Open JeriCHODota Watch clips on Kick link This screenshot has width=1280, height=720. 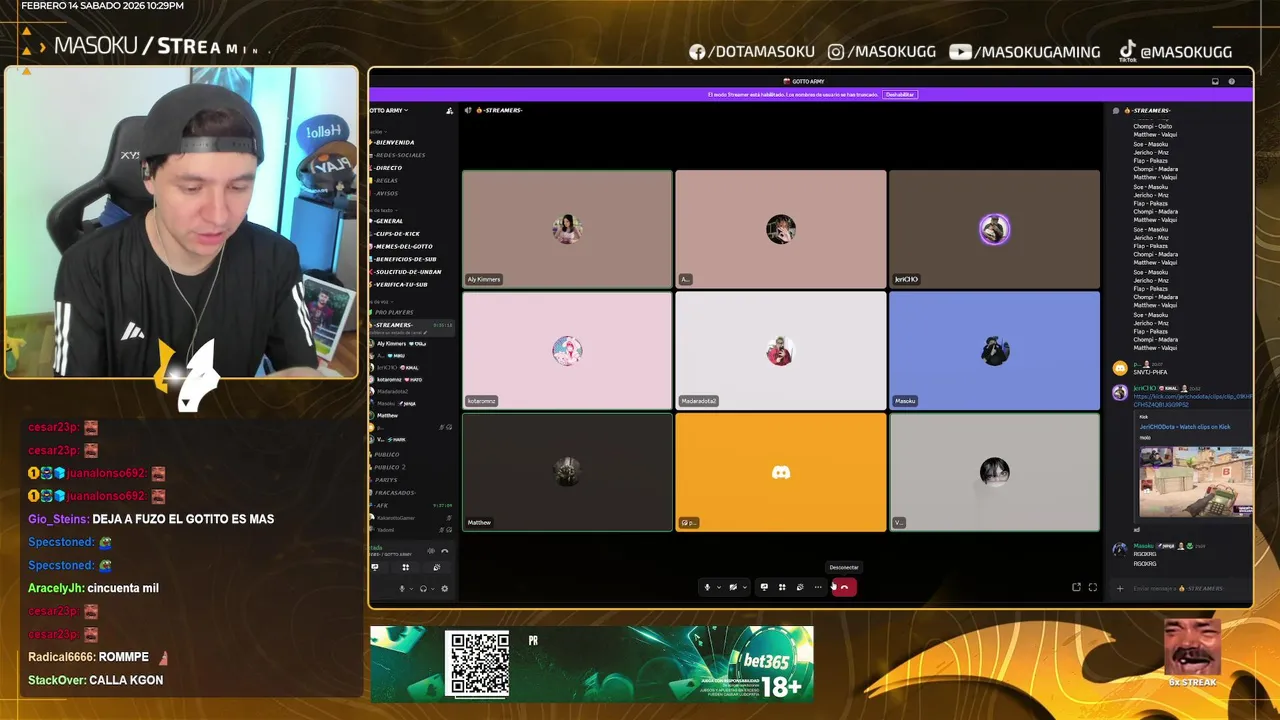1185,427
